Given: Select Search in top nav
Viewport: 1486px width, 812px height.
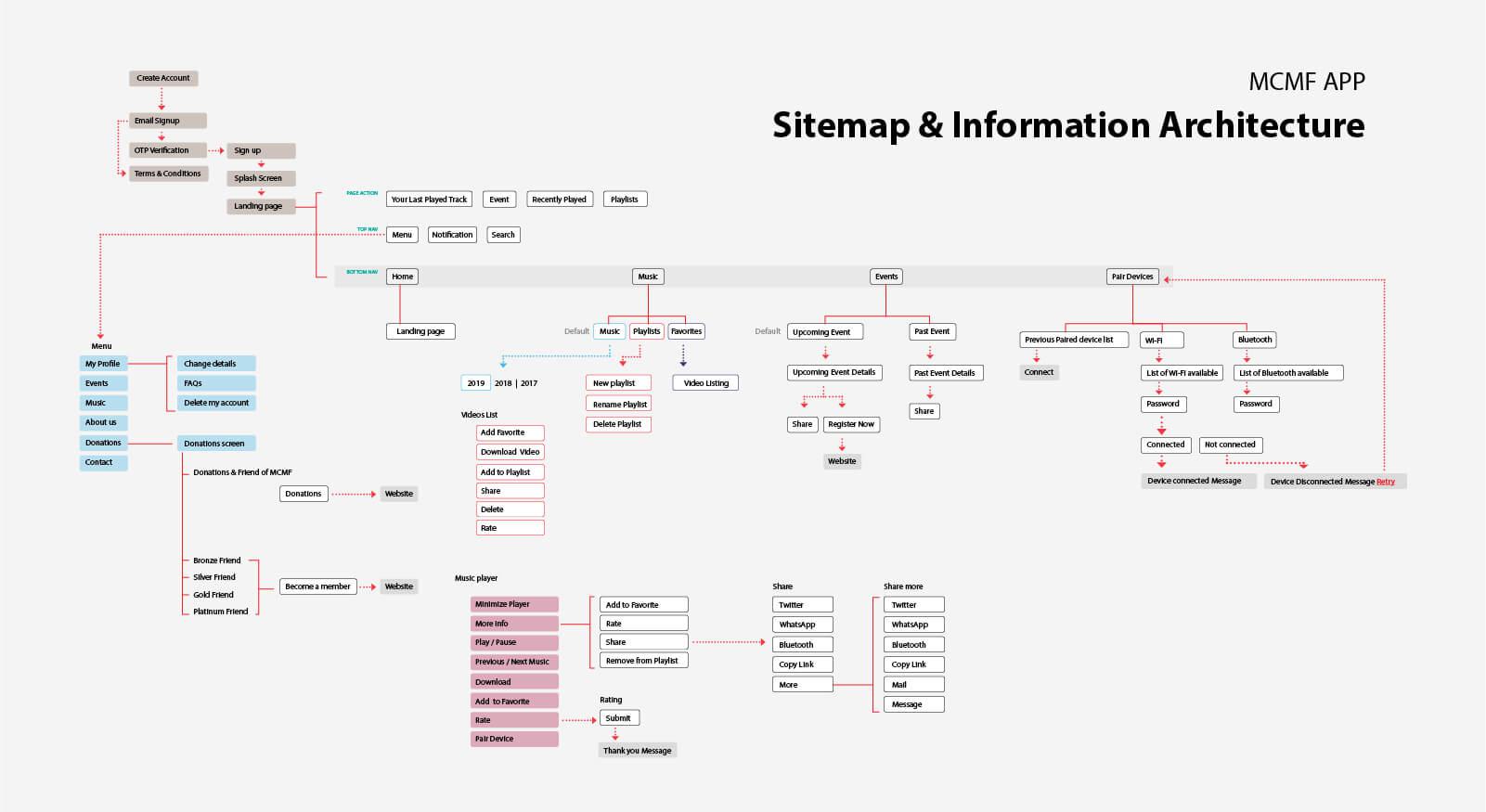Looking at the screenshot, I should point(503,235).
